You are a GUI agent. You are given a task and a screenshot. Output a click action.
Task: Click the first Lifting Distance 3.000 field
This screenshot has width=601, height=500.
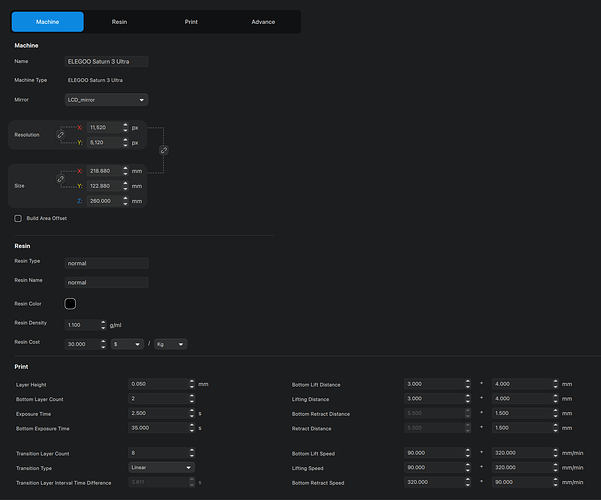coord(434,399)
